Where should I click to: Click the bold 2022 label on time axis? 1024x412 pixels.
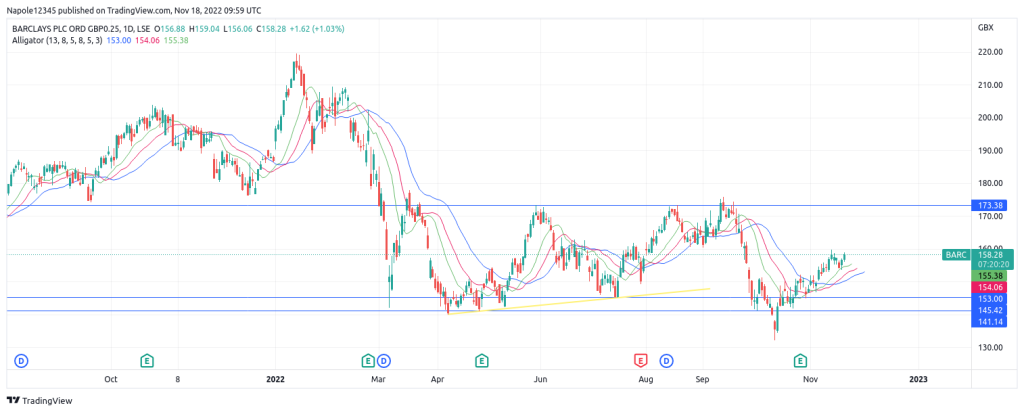(x=276, y=379)
